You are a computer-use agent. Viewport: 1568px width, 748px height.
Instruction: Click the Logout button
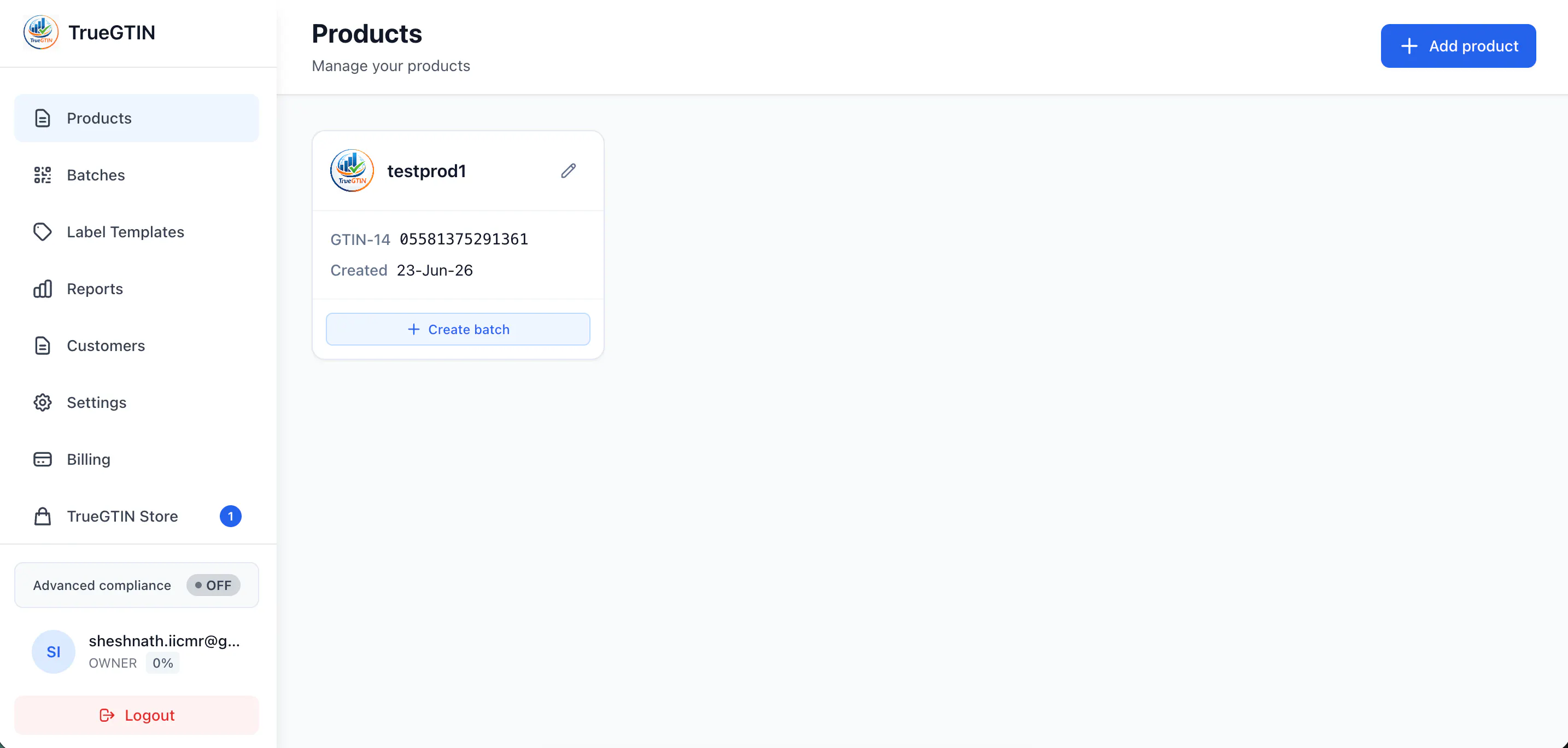[x=136, y=715]
